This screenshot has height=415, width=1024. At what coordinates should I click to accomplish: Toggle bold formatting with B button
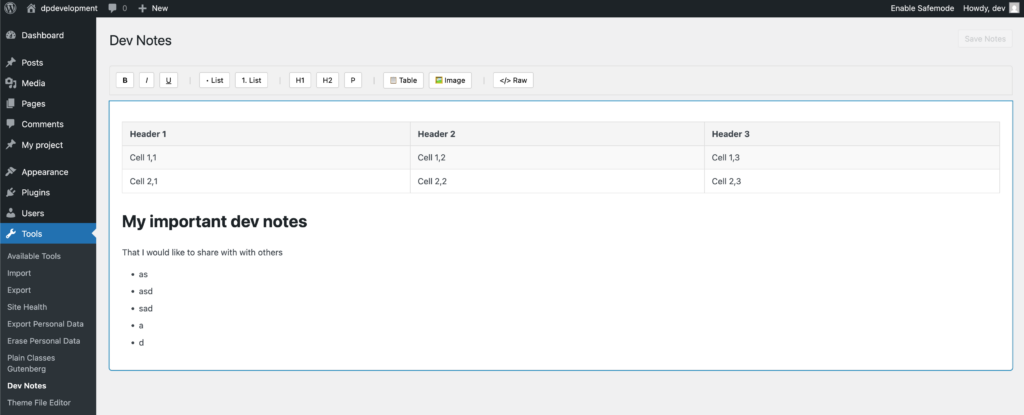(125, 80)
